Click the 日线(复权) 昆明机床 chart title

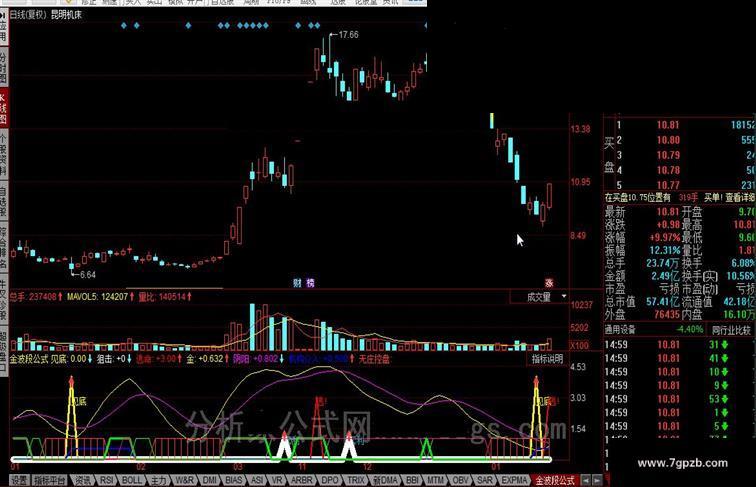46,15
